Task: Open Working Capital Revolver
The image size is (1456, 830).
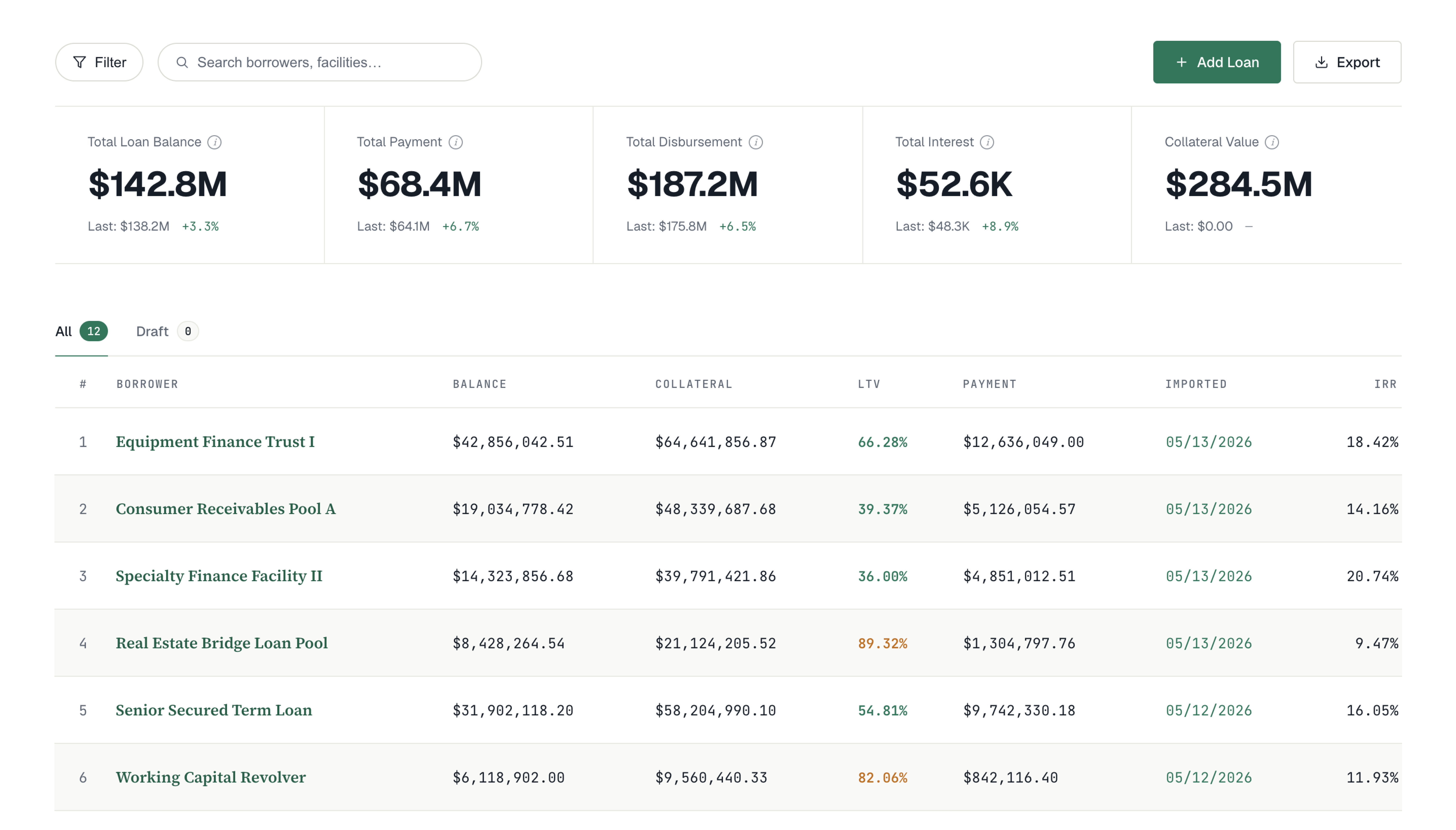Action: [x=211, y=778]
